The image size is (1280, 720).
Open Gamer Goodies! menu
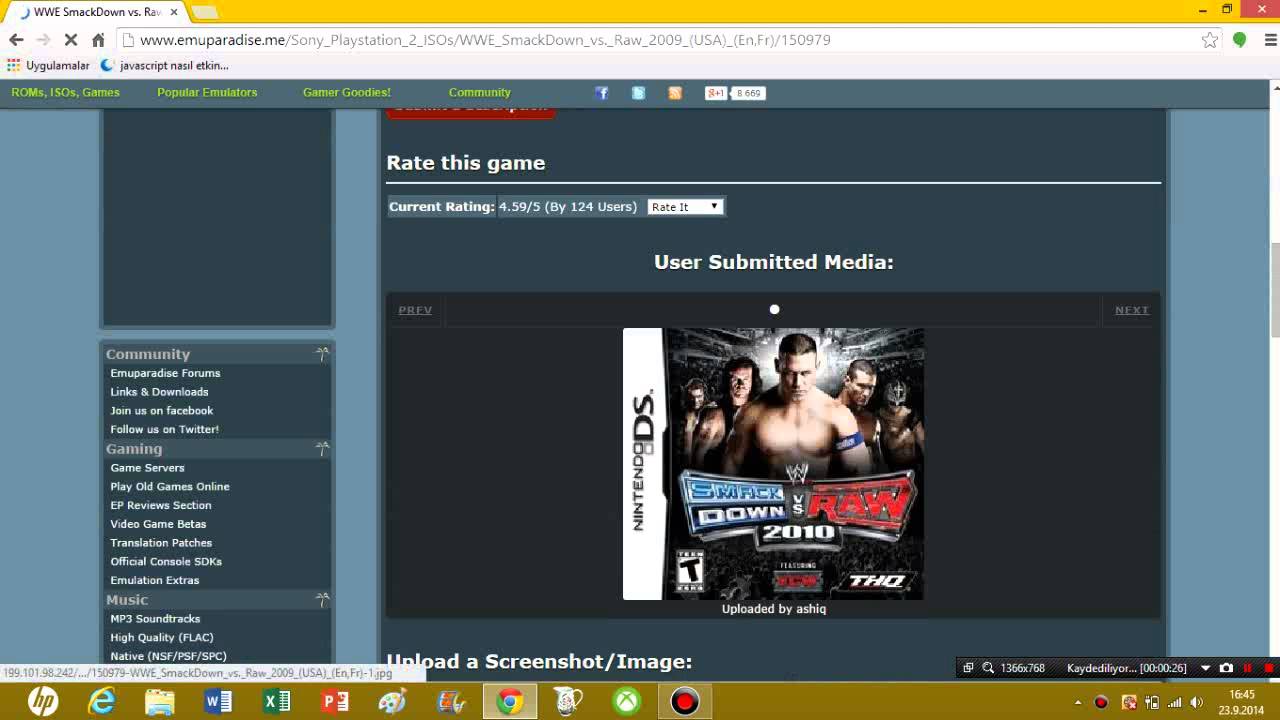(347, 92)
